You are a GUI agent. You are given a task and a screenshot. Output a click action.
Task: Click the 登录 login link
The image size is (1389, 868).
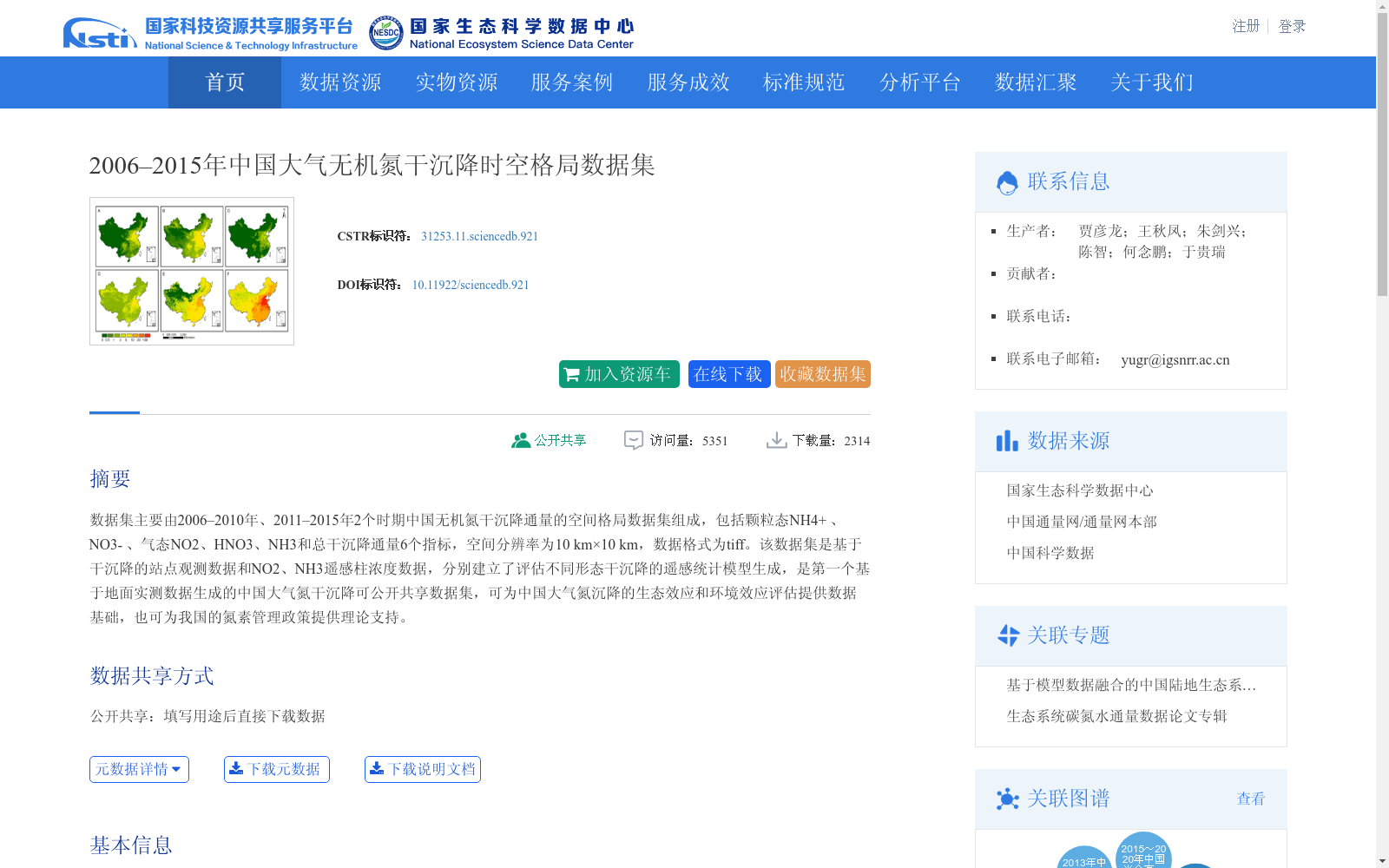point(1292,26)
